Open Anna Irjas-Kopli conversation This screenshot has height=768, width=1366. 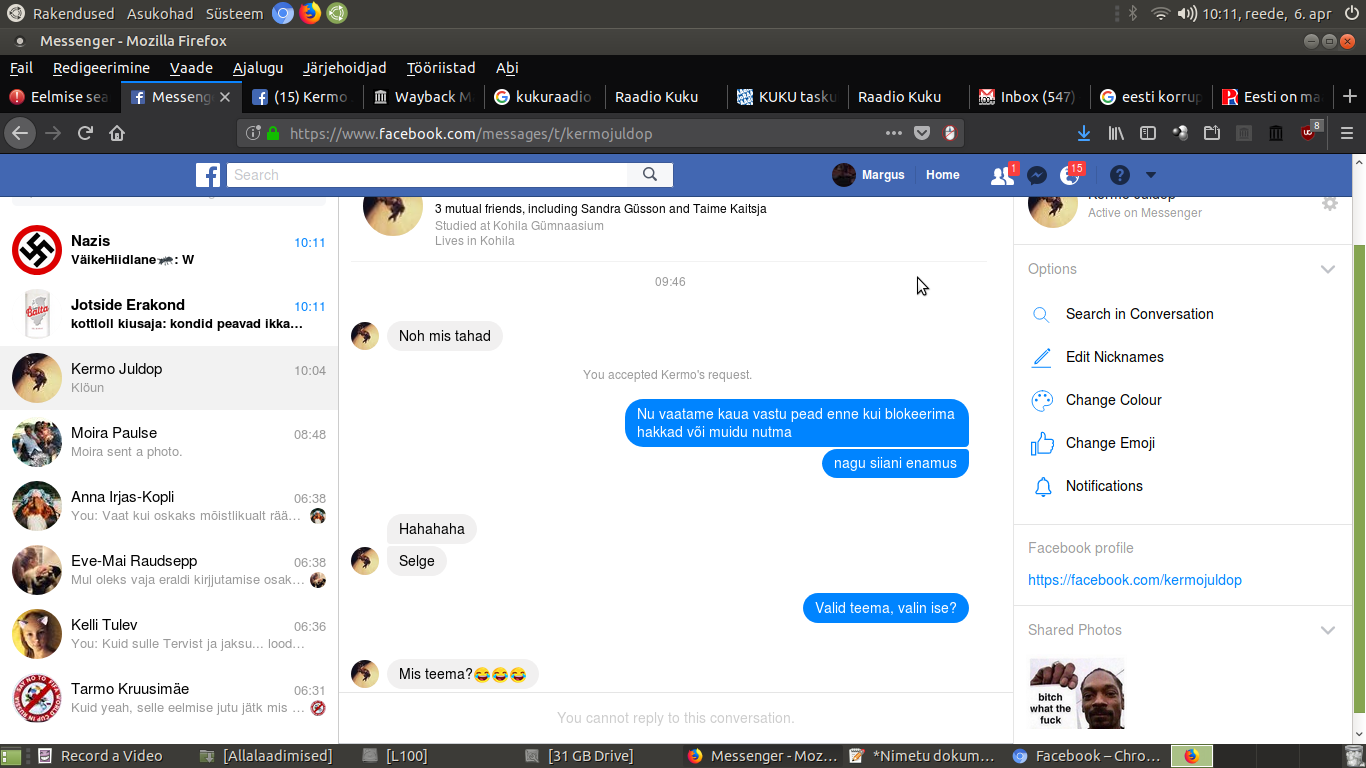click(x=169, y=506)
